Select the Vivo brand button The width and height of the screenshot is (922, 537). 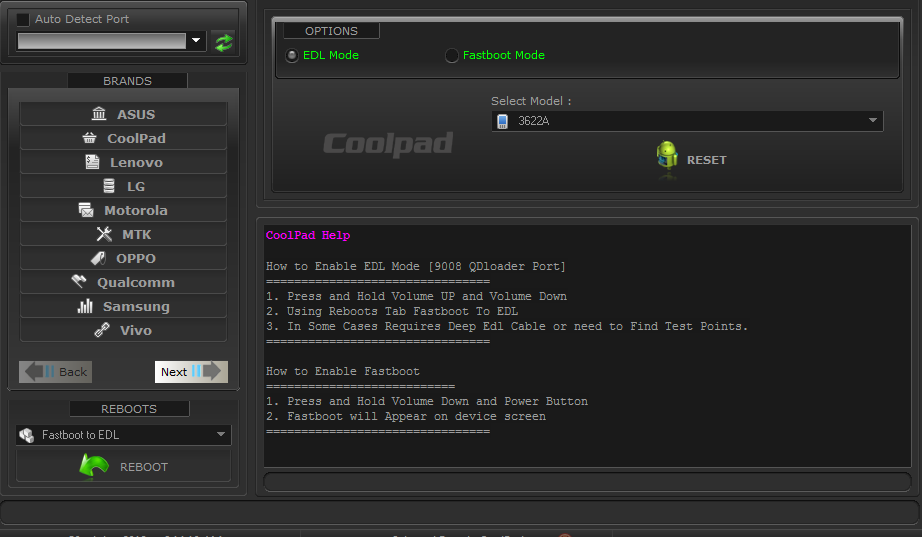(123, 331)
